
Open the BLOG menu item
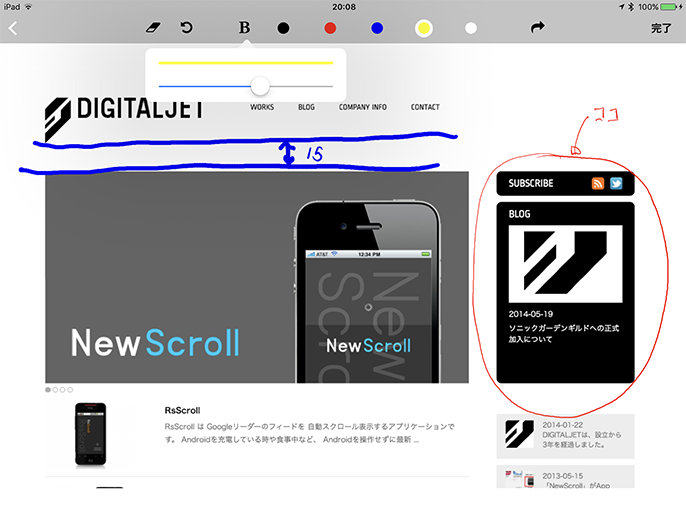(x=306, y=107)
